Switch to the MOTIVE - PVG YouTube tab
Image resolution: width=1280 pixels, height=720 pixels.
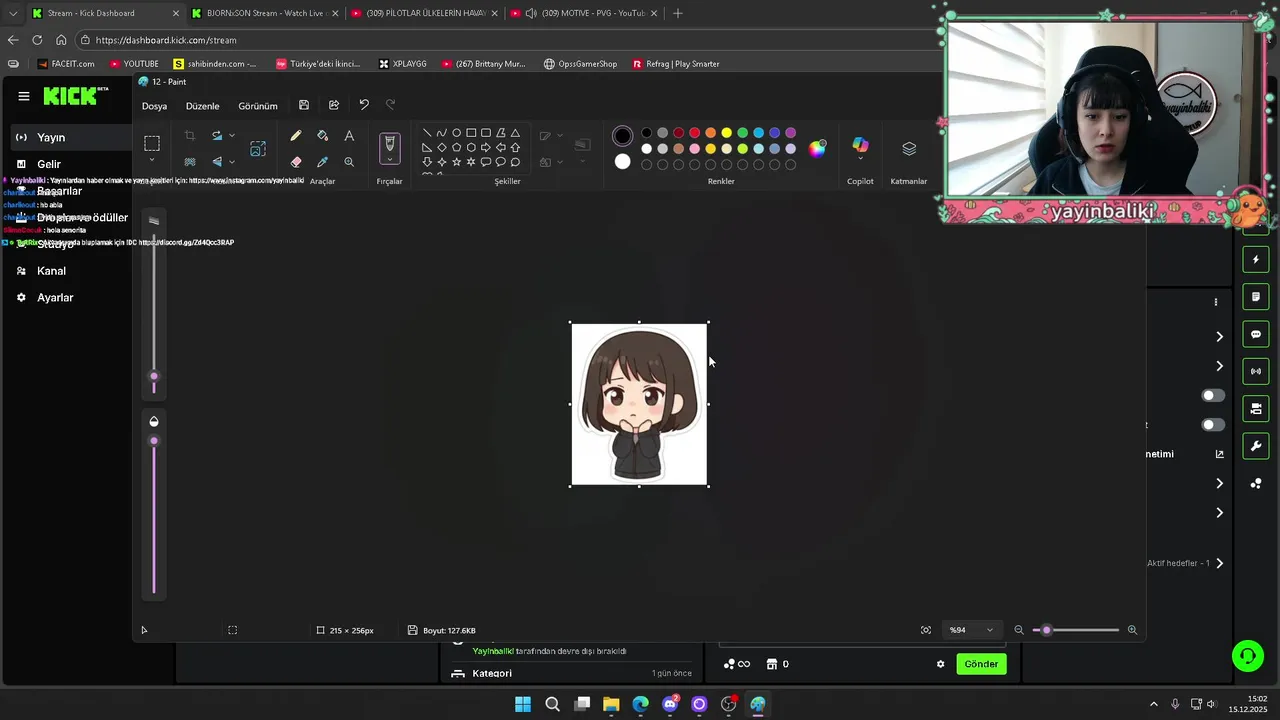coord(583,13)
